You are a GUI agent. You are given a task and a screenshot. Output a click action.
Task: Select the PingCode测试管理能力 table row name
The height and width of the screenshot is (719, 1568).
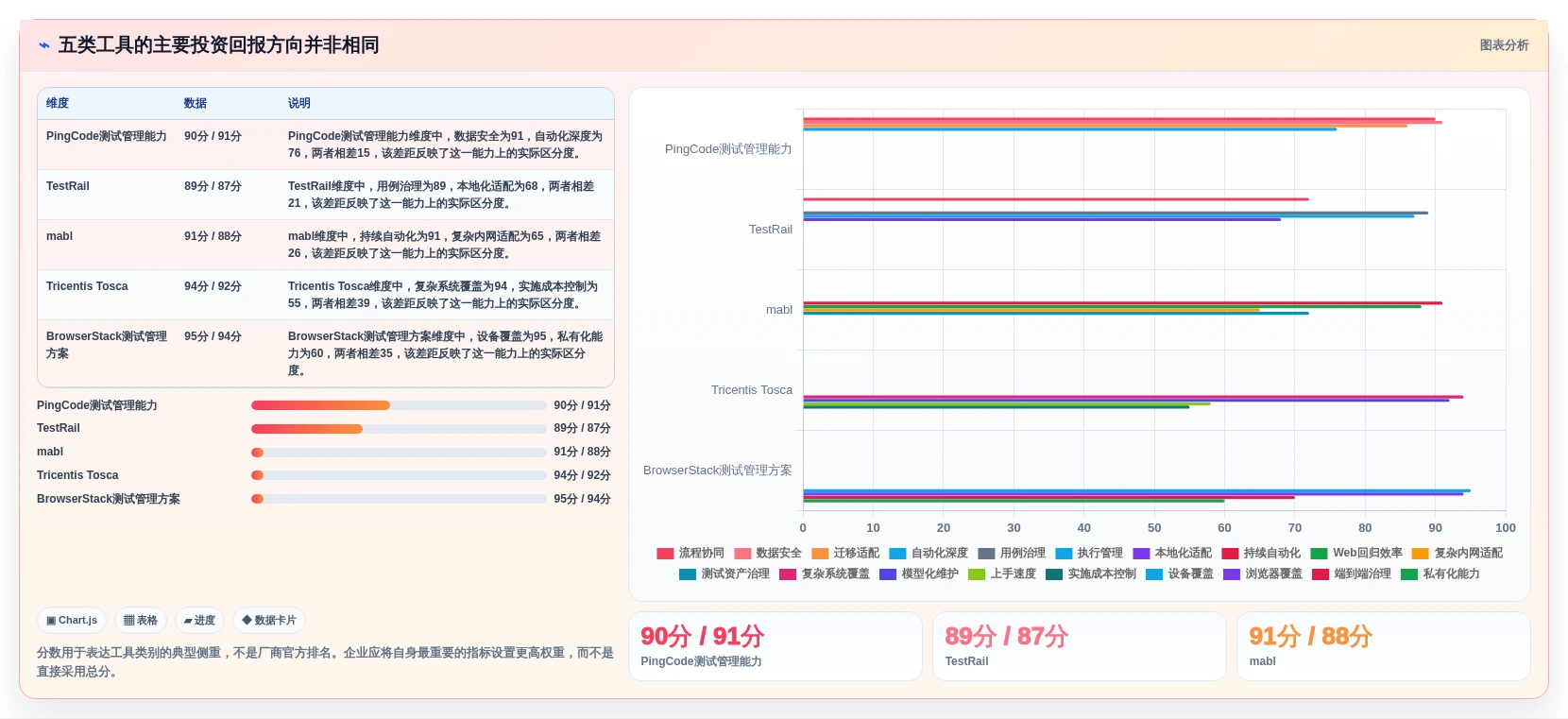point(107,136)
